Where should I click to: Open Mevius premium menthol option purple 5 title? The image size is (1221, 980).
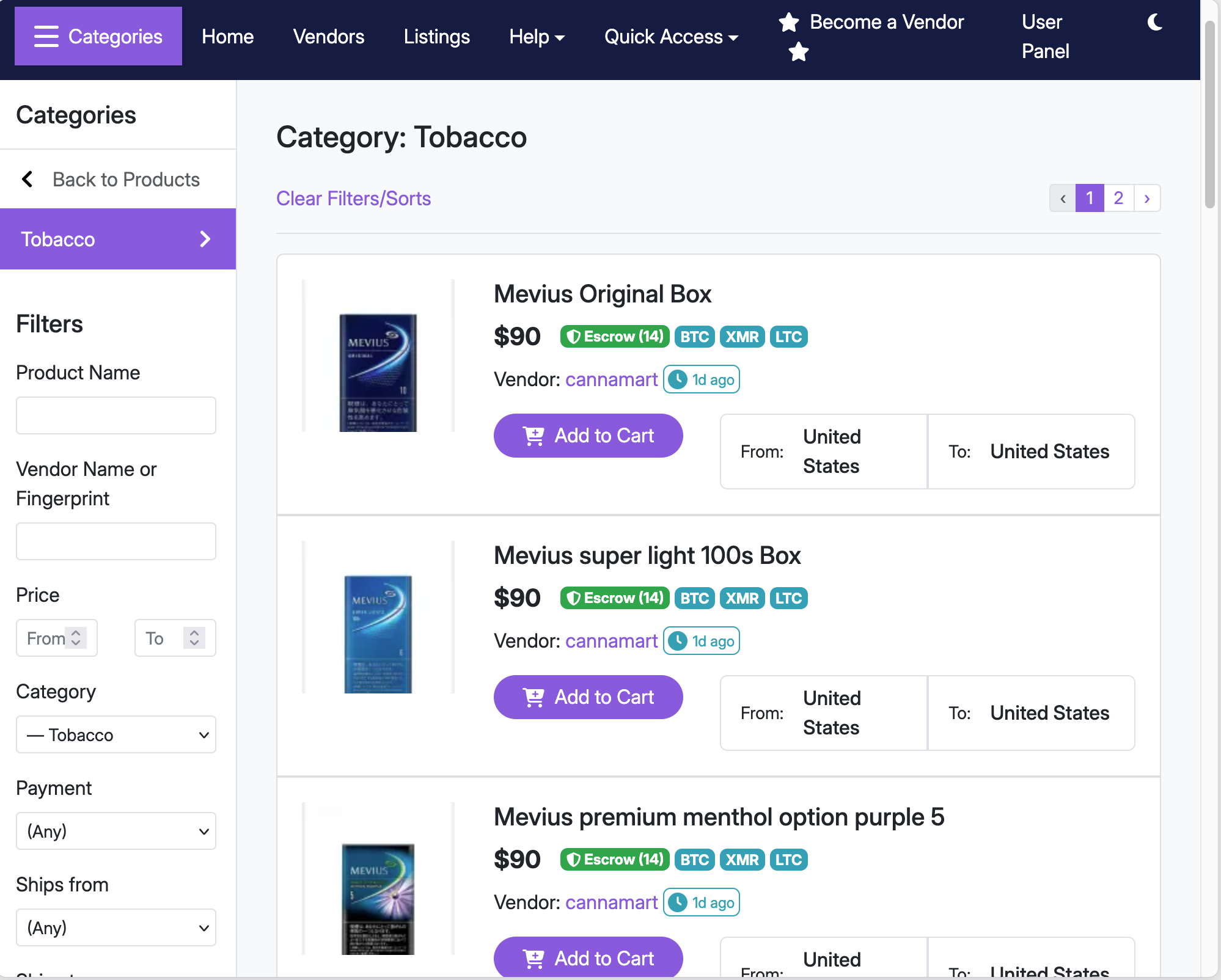[x=719, y=817]
